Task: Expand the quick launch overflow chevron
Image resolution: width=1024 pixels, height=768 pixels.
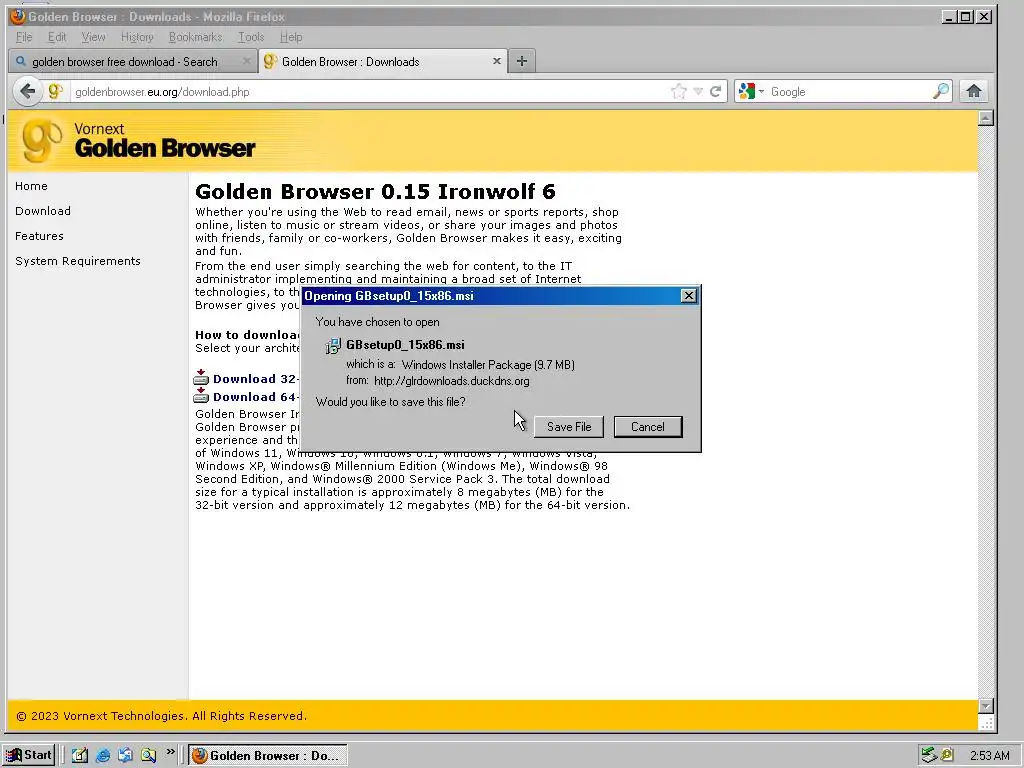Action: click(x=170, y=752)
